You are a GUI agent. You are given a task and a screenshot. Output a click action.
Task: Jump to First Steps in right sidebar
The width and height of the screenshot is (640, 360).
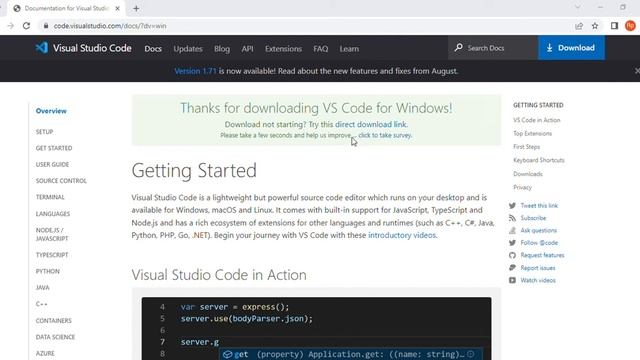pyautogui.click(x=527, y=147)
